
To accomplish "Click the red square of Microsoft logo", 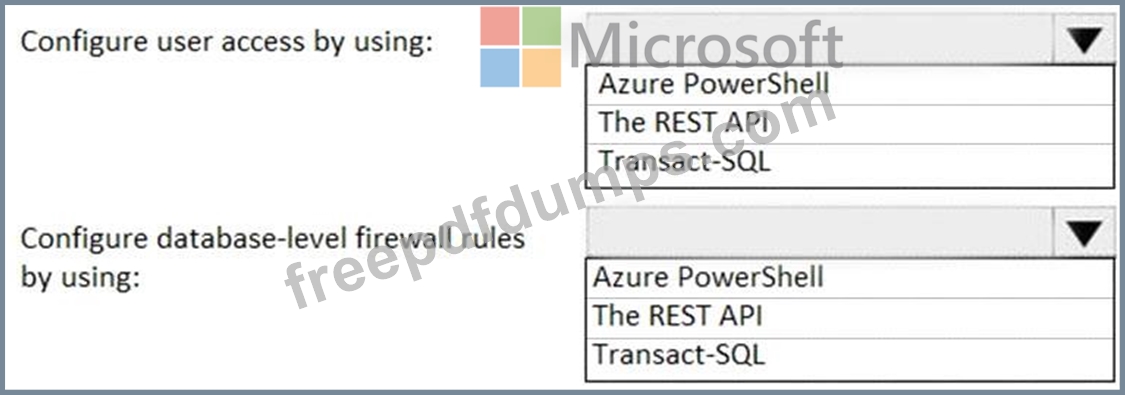I will [499, 26].
